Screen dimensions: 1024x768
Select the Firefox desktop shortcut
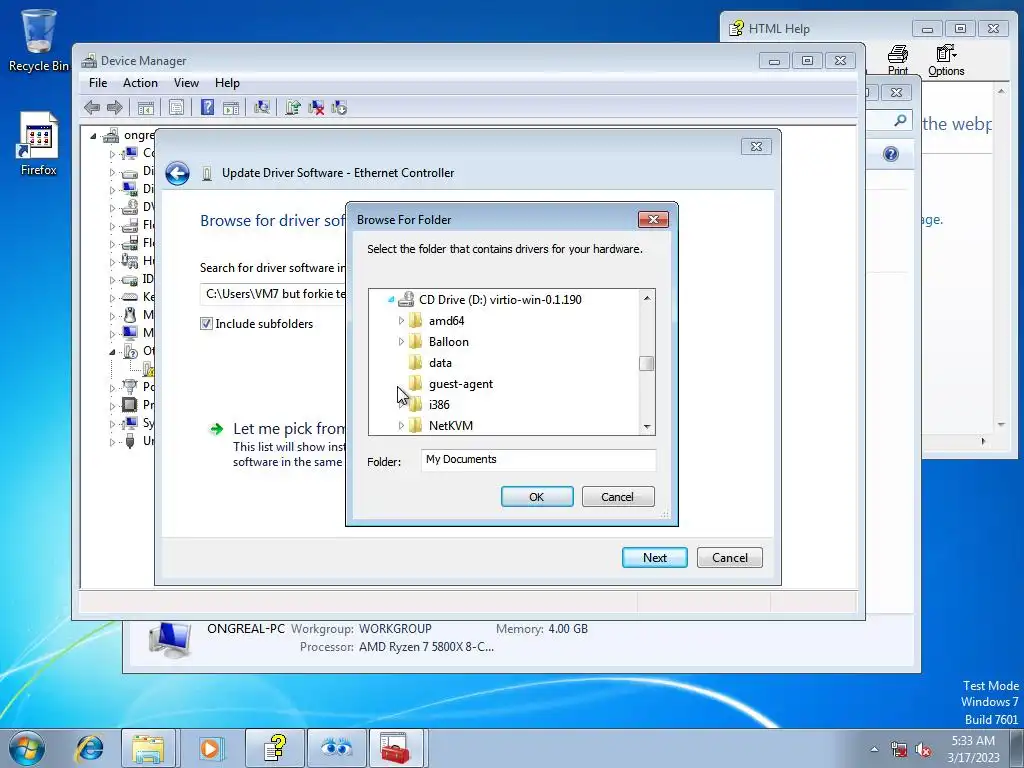pos(38,144)
